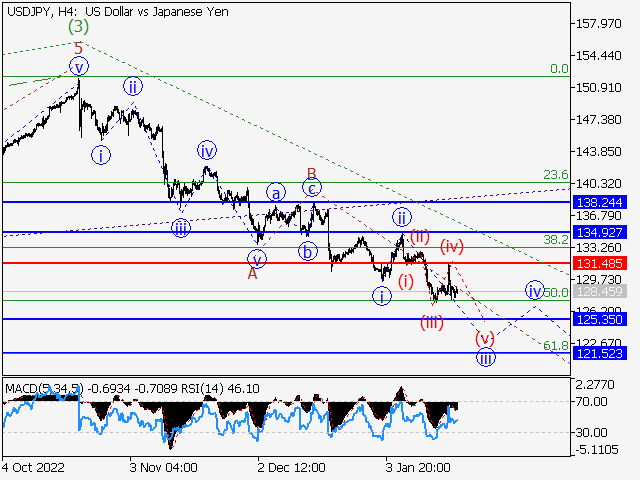Click the 150.910 price scale value
Image resolution: width=640 pixels, height=480 pixels.
(x=598, y=87)
